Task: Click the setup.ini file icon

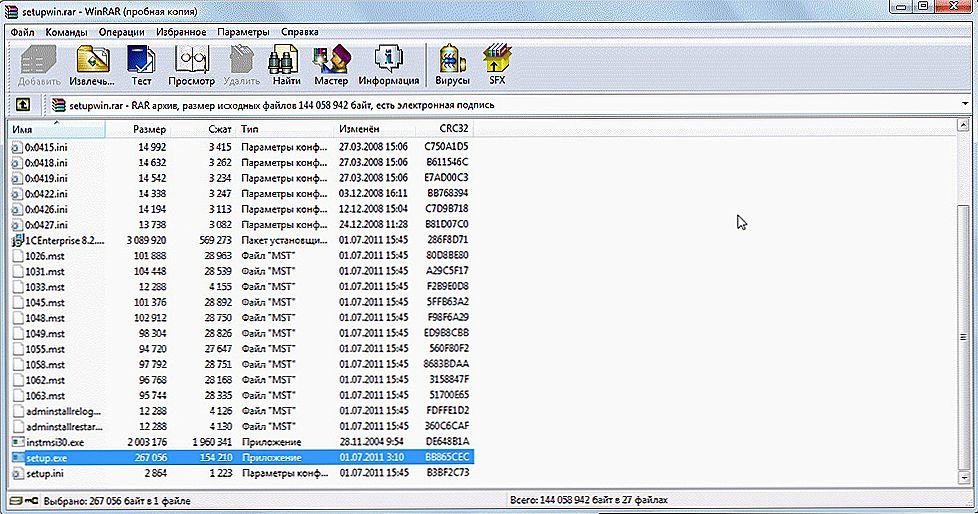Action: pos(18,473)
